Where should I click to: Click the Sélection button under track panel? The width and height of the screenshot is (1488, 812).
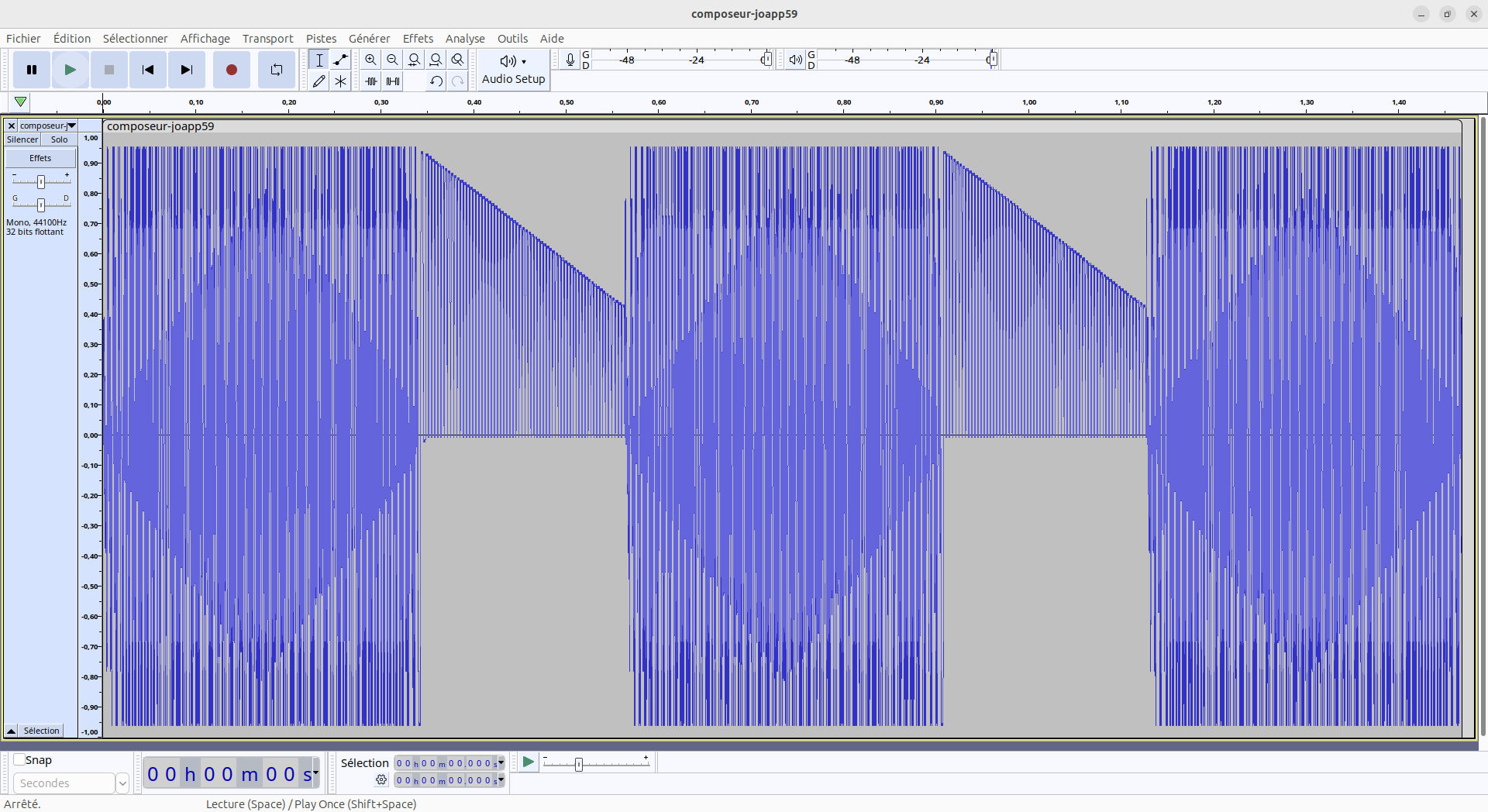click(41, 731)
